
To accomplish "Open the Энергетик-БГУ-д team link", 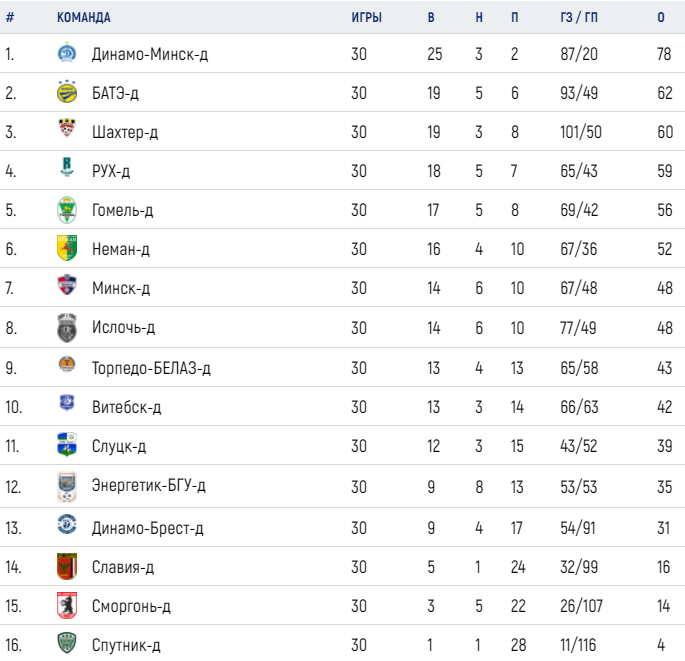I will click(148, 486).
